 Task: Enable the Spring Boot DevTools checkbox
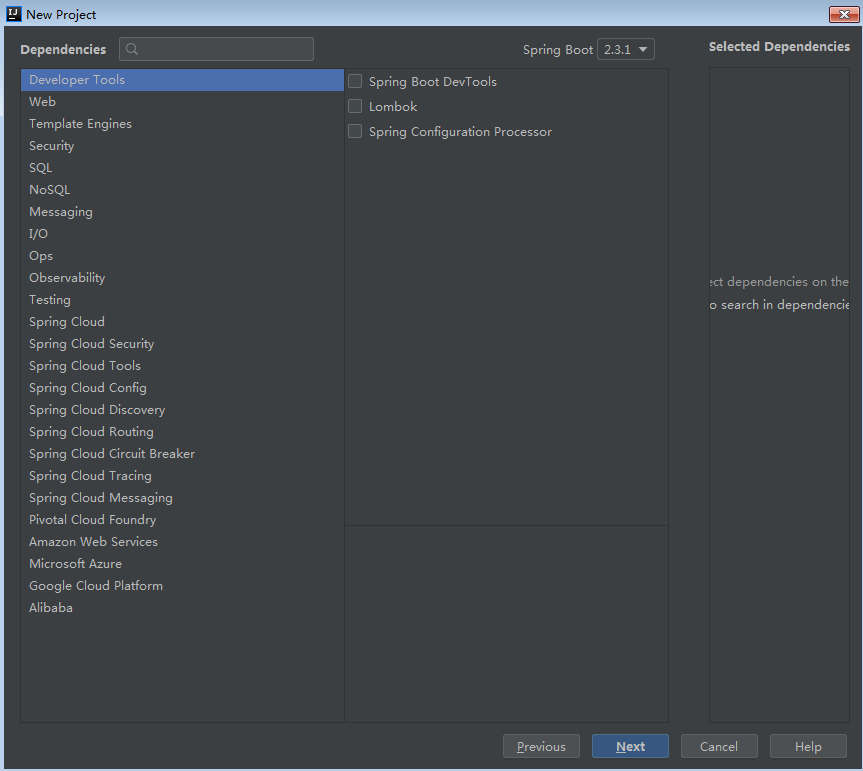click(x=355, y=81)
